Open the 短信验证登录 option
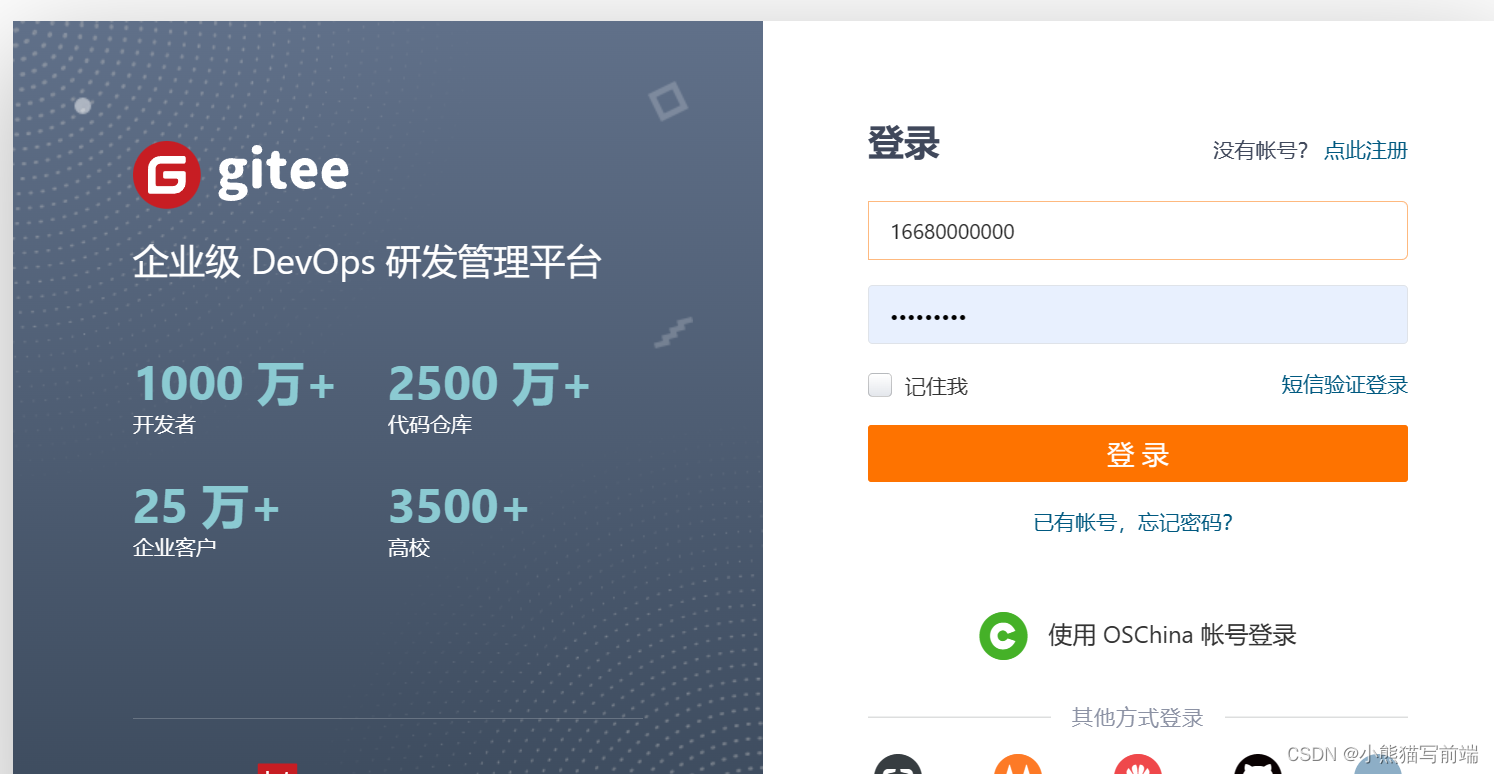This screenshot has width=1494, height=774. [1345, 384]
